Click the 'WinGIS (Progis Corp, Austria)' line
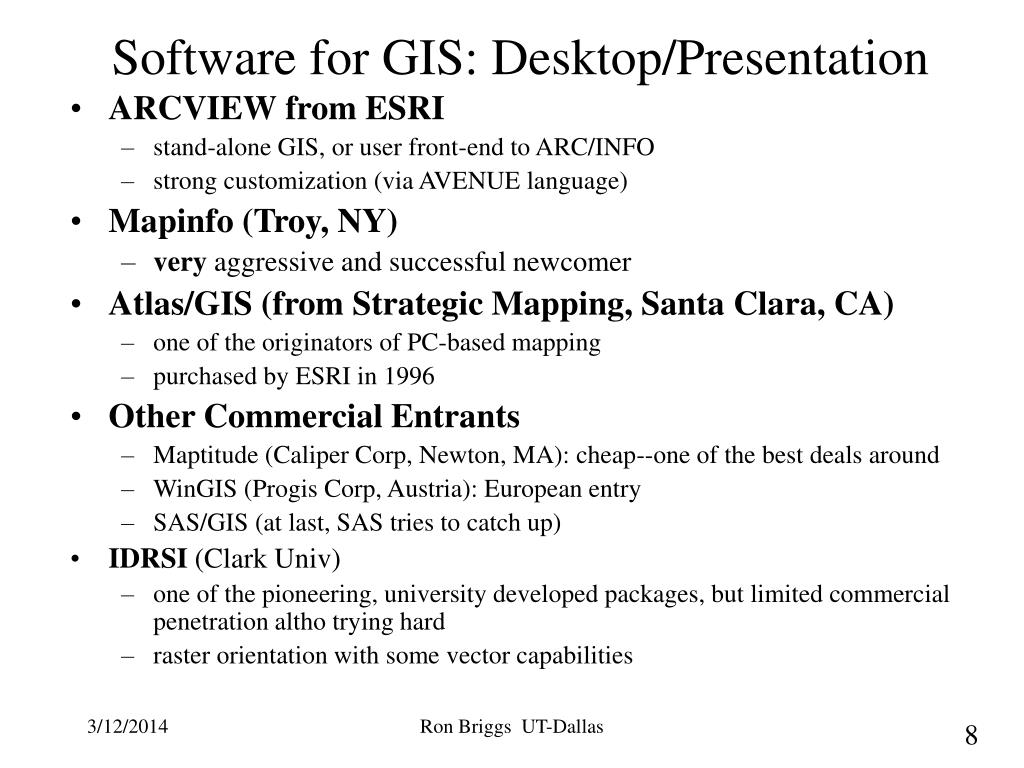This screenshot has height=768, width=1024. [x=396, y=489]
